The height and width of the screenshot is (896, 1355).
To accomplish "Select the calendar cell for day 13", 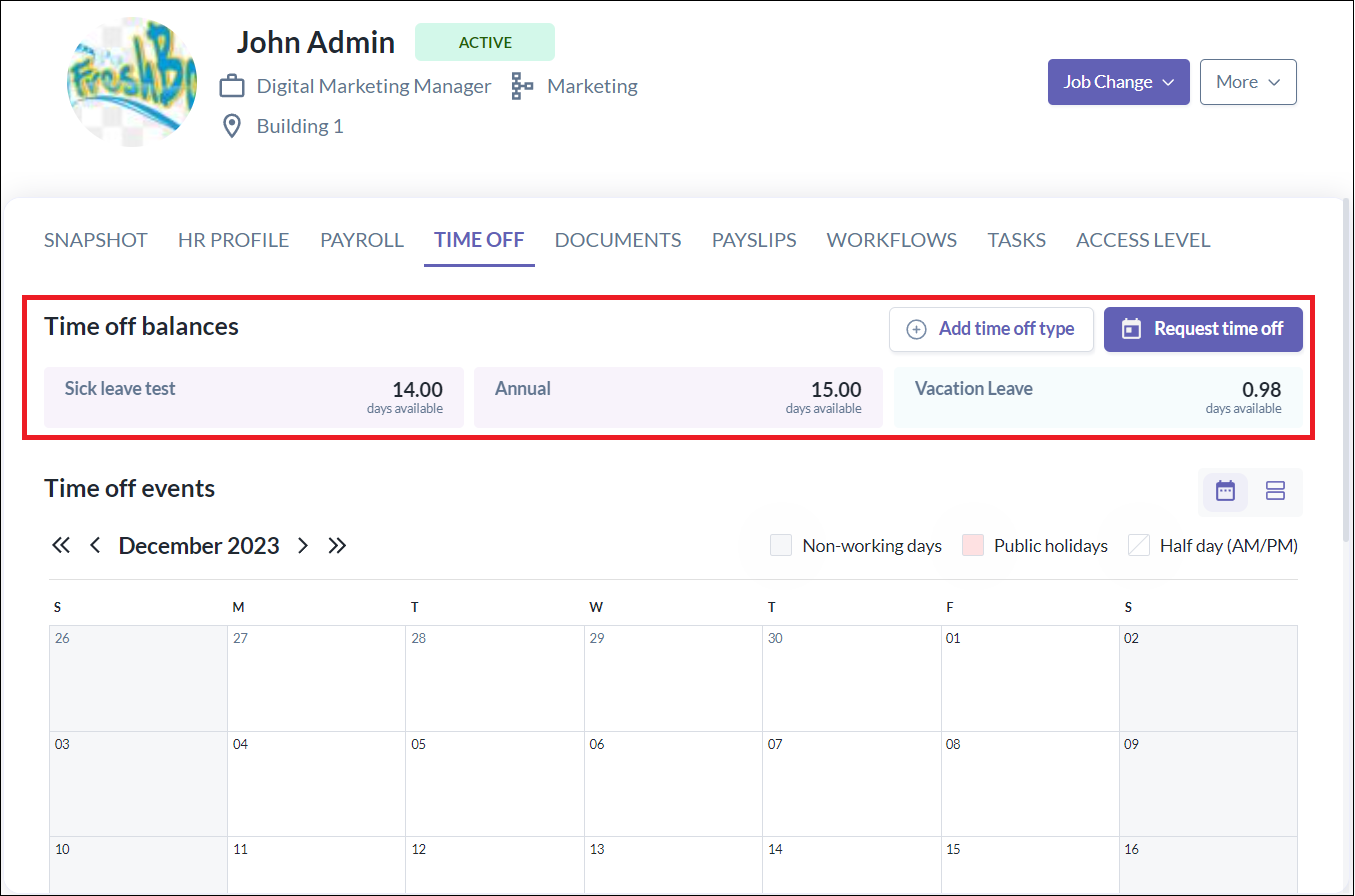I will tap(673, 866).
